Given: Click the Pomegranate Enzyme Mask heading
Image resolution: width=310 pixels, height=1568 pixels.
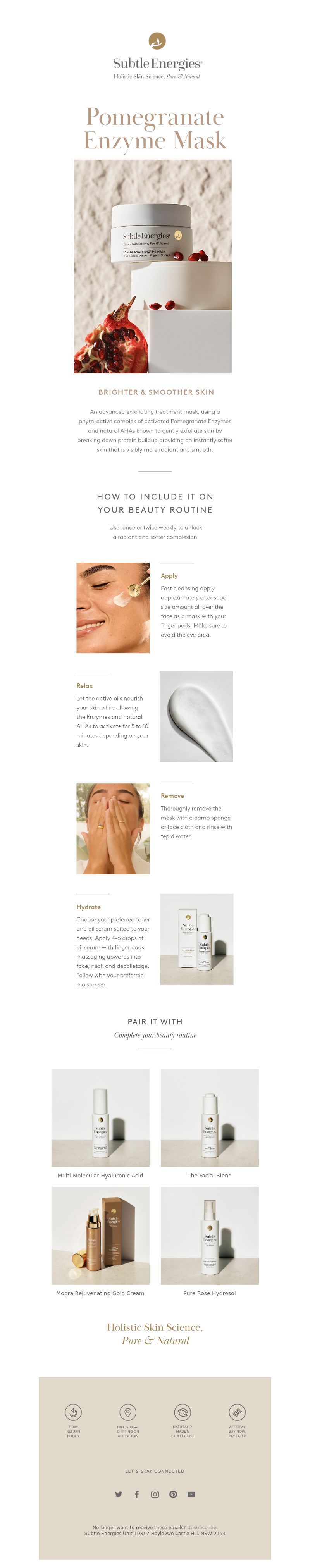Looking at the screenshot, I should [x=155, y=128].
